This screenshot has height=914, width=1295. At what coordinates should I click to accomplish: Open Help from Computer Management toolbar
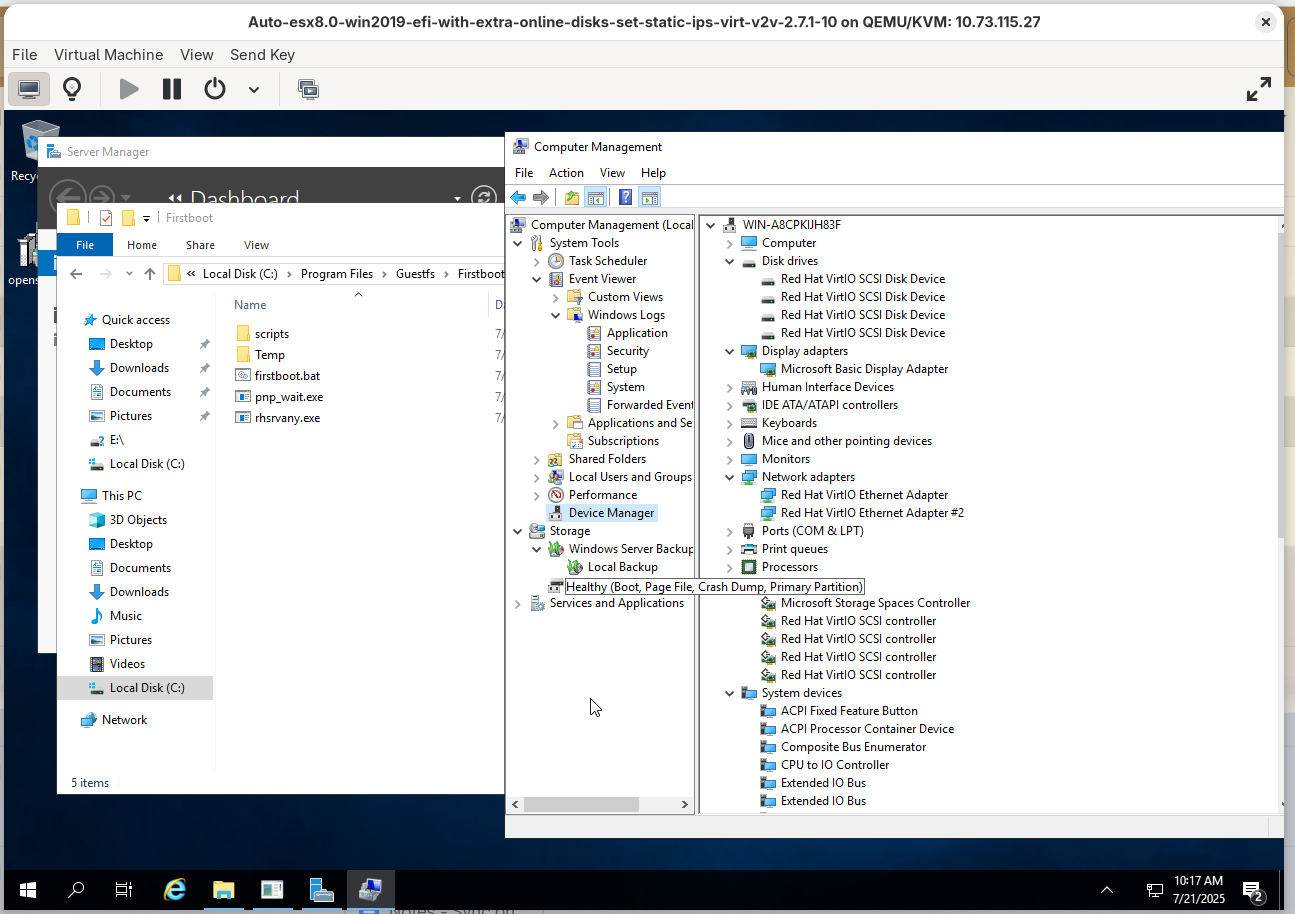pos(626,197)
